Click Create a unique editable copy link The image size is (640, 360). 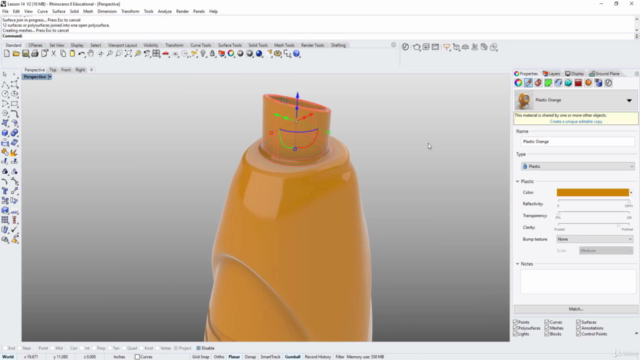click(x=576, y=122)
